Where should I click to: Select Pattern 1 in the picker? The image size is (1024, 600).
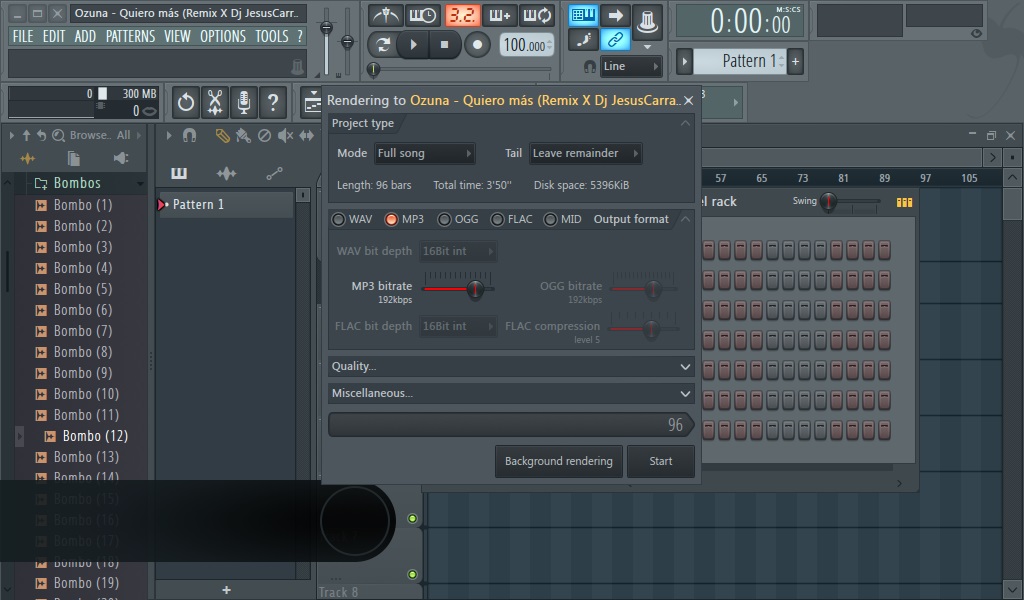[x=224, y=204]
